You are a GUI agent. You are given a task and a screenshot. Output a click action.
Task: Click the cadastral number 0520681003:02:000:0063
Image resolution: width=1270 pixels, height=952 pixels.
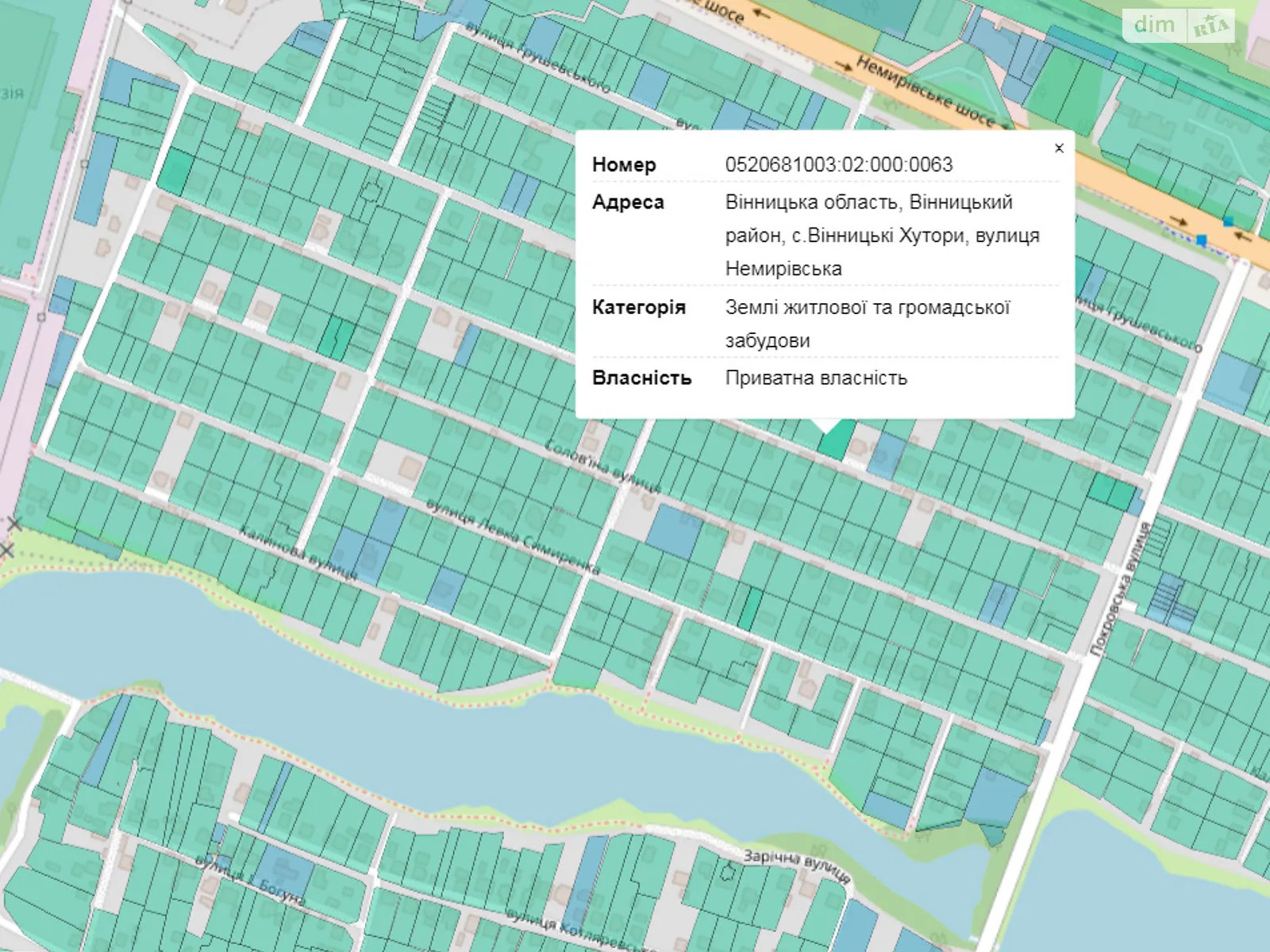[839, 165]
